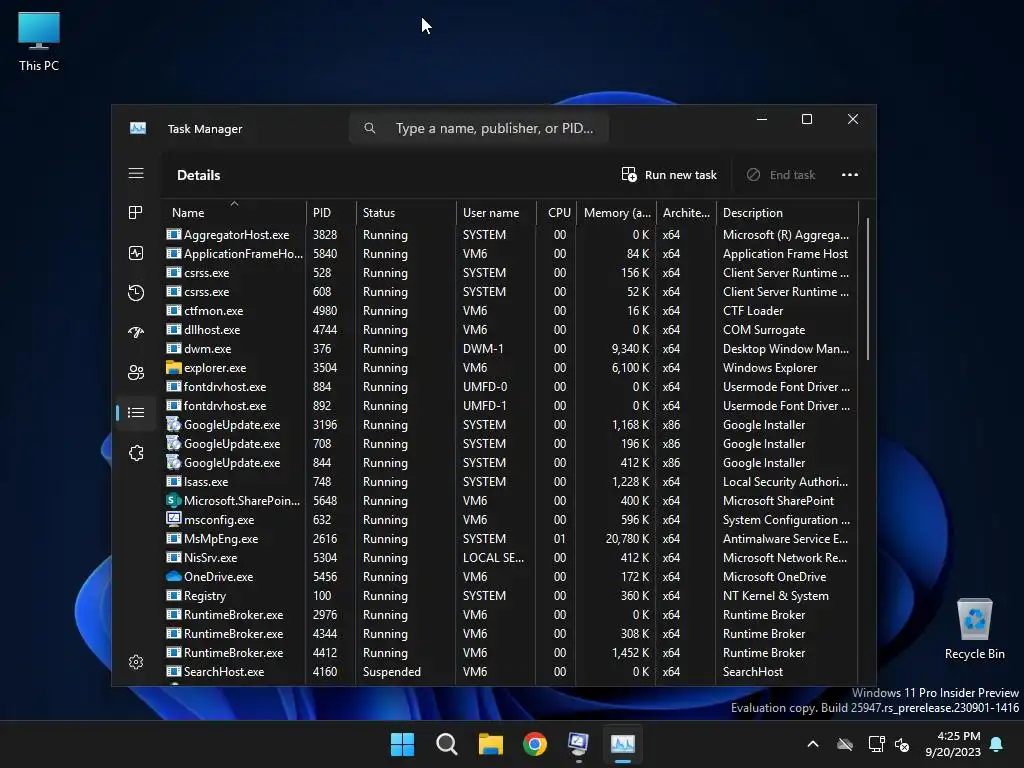
Task: Click the End task button
Action: point(781,174)
